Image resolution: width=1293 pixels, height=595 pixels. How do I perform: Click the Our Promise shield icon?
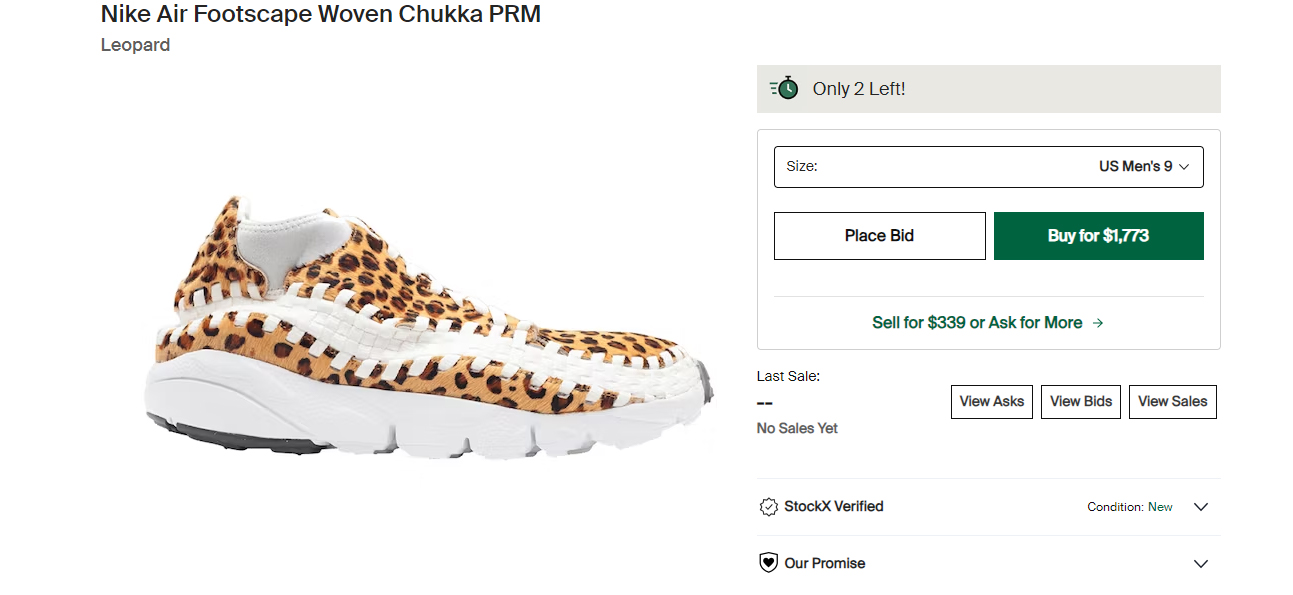click(768, 563)
